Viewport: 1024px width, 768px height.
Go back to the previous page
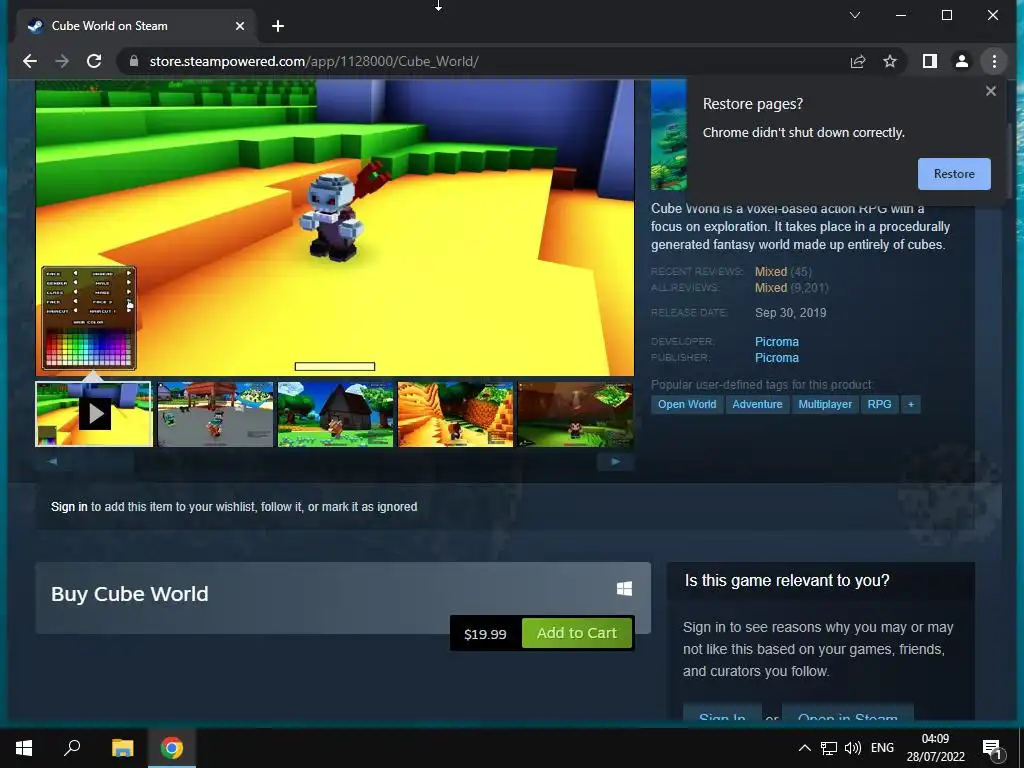tap(29, 61)
